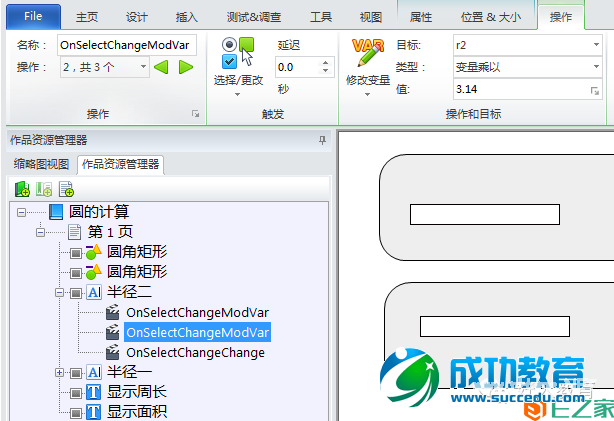Click the 半径二 entry field icon
This screenshot has height=421, width=614.
94,292
